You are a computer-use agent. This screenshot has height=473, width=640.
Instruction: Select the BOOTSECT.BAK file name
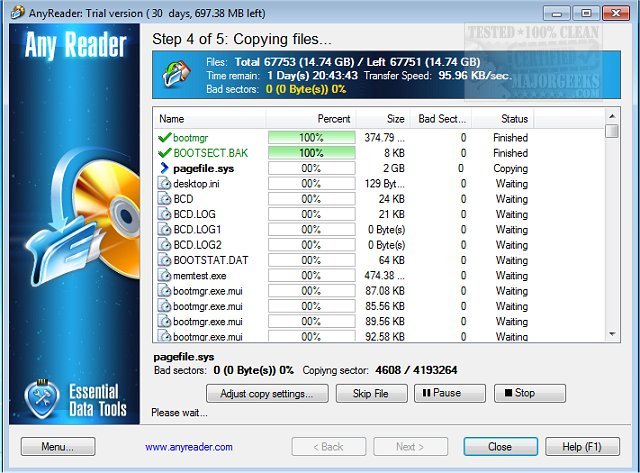(211, 153)
